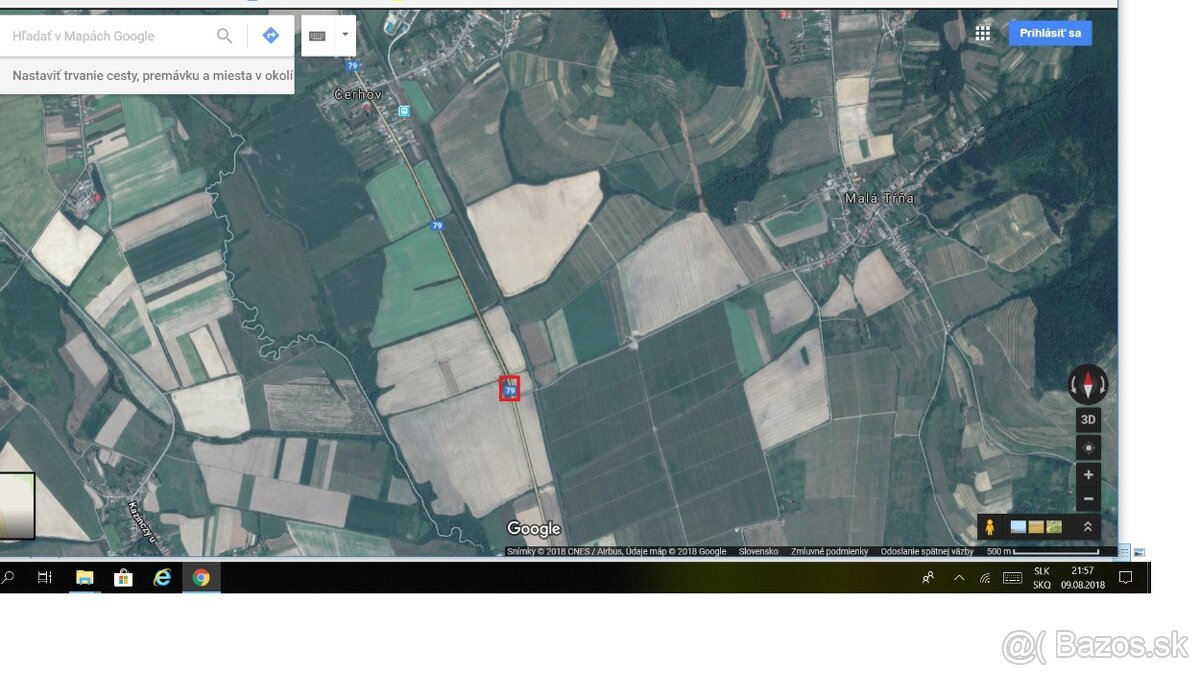Click the details view icon beside the scale
Image resolution: width=1200 pixels, height=675 pixels.
pyautogui.click(x=1123, y=552)
